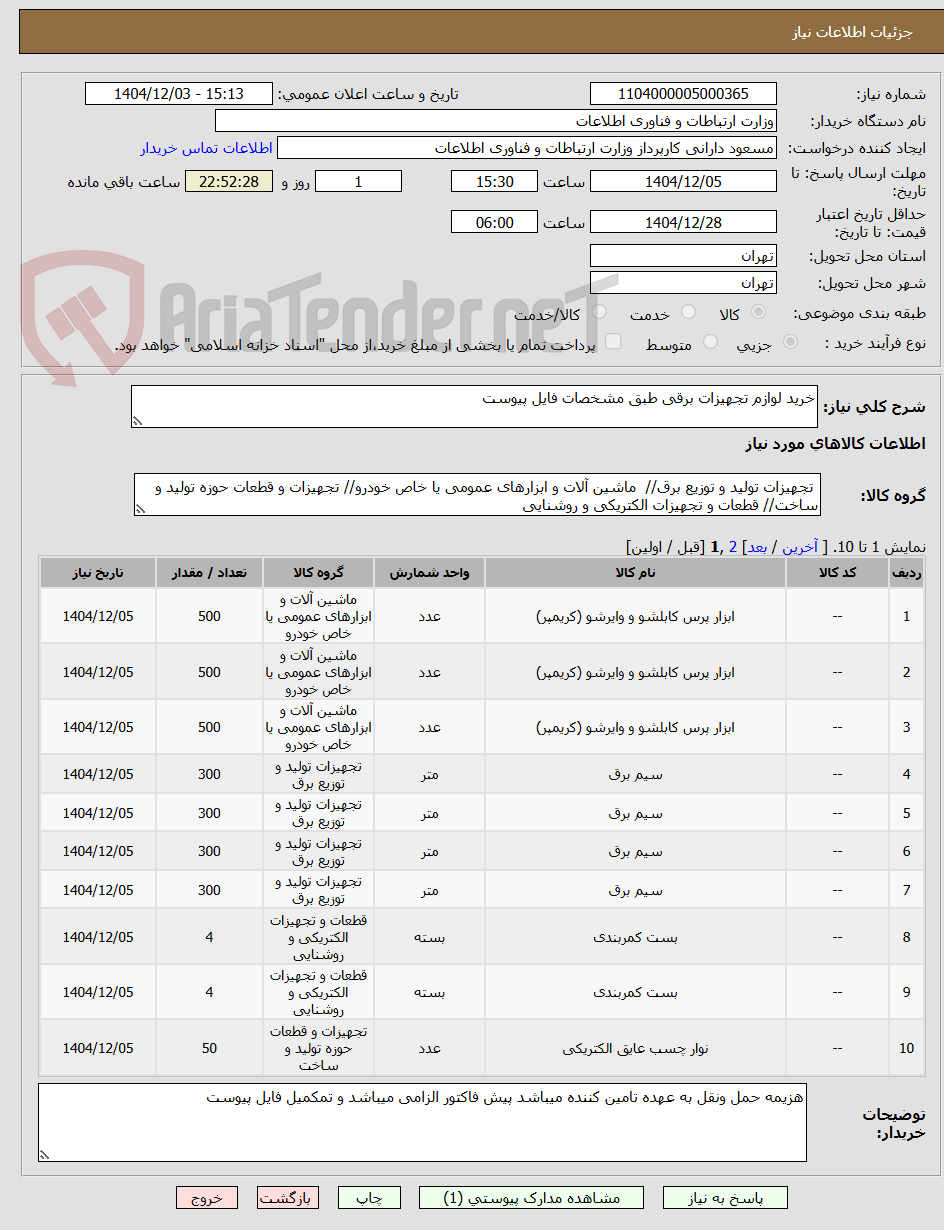Click the شماره نیاز field
Image resolution: width=944 pixels, height=1230 pixels.
coord(683,94)
